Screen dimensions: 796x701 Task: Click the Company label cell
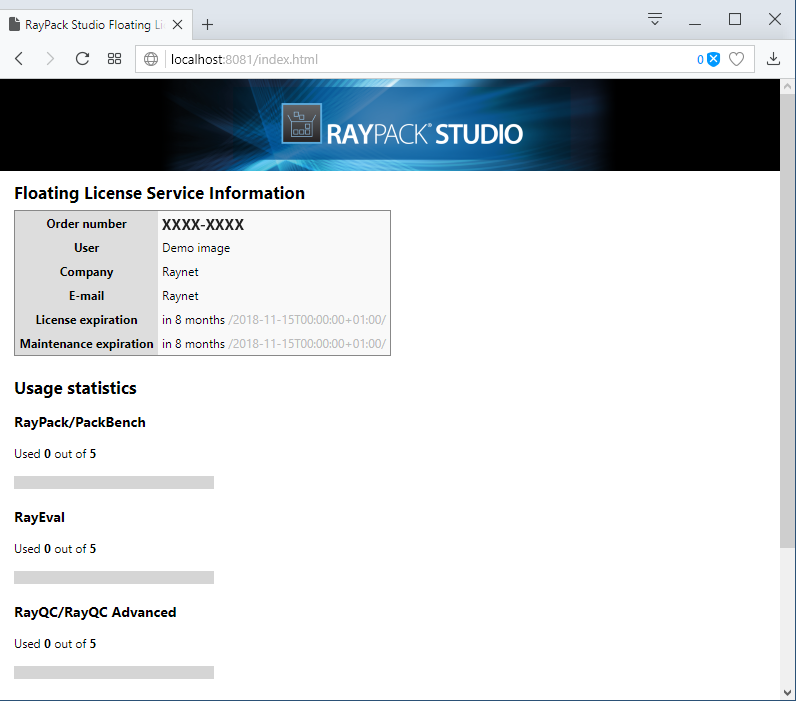click(86, 272)
